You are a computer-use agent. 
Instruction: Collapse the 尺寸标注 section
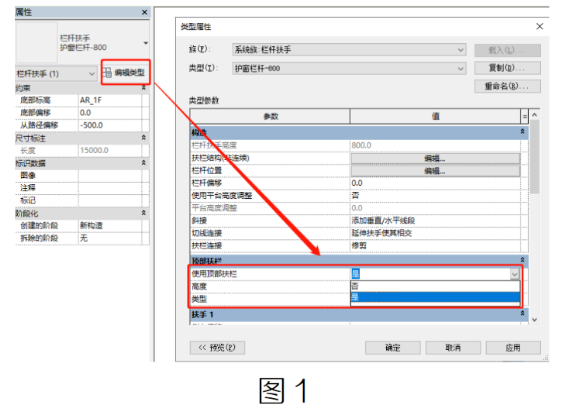click(x=144, y=138)
